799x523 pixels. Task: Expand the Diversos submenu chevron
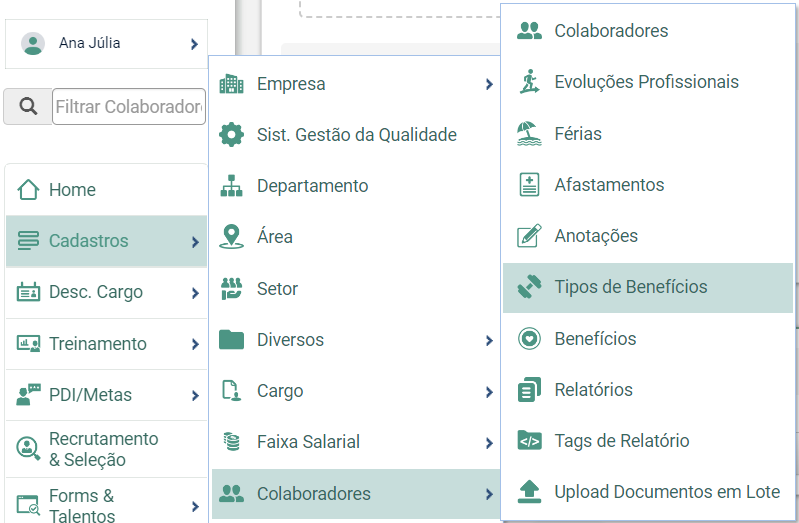(489, 341)
